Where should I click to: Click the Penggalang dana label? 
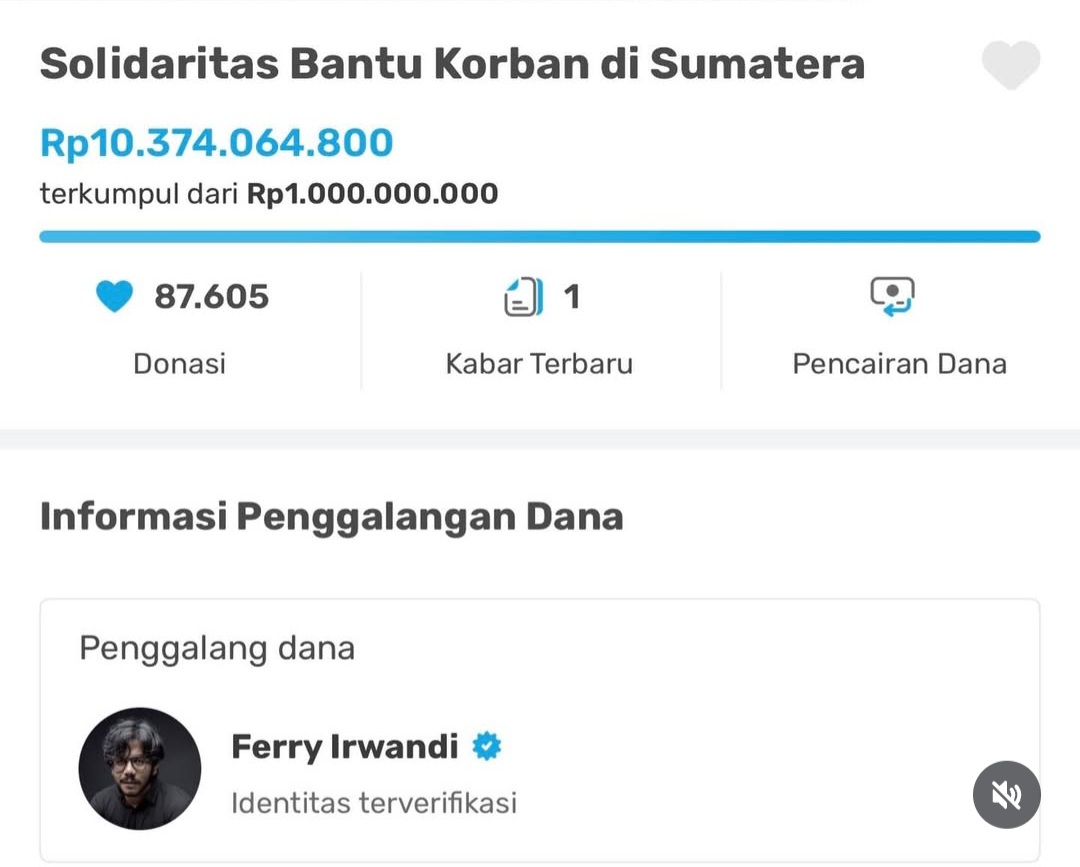pos(217,649)
